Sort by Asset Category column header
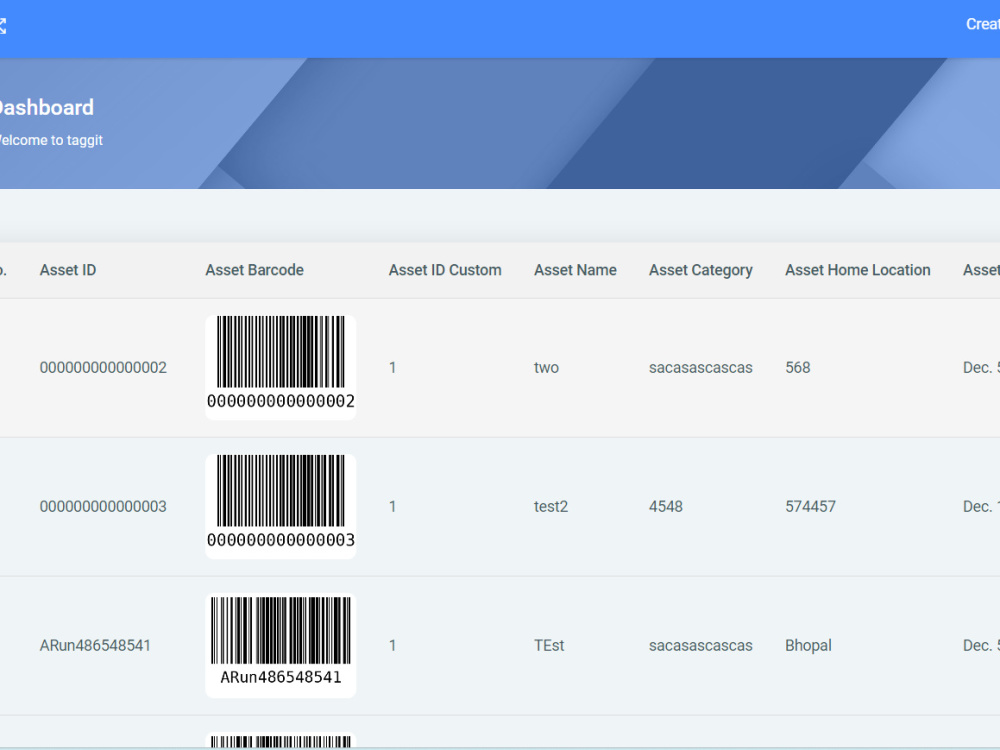 pyautogui.click(x=701, y=270)
